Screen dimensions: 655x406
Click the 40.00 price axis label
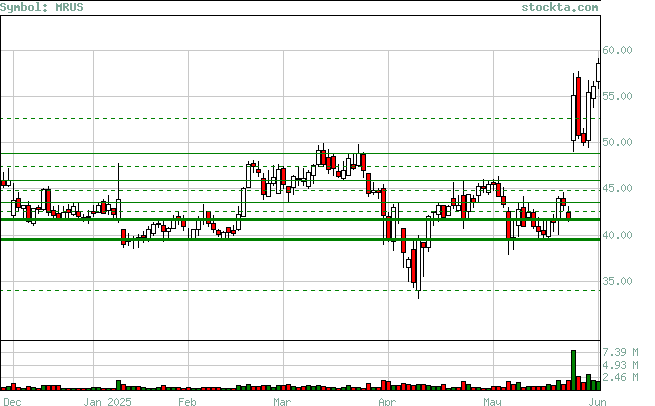tap(617, 235)
